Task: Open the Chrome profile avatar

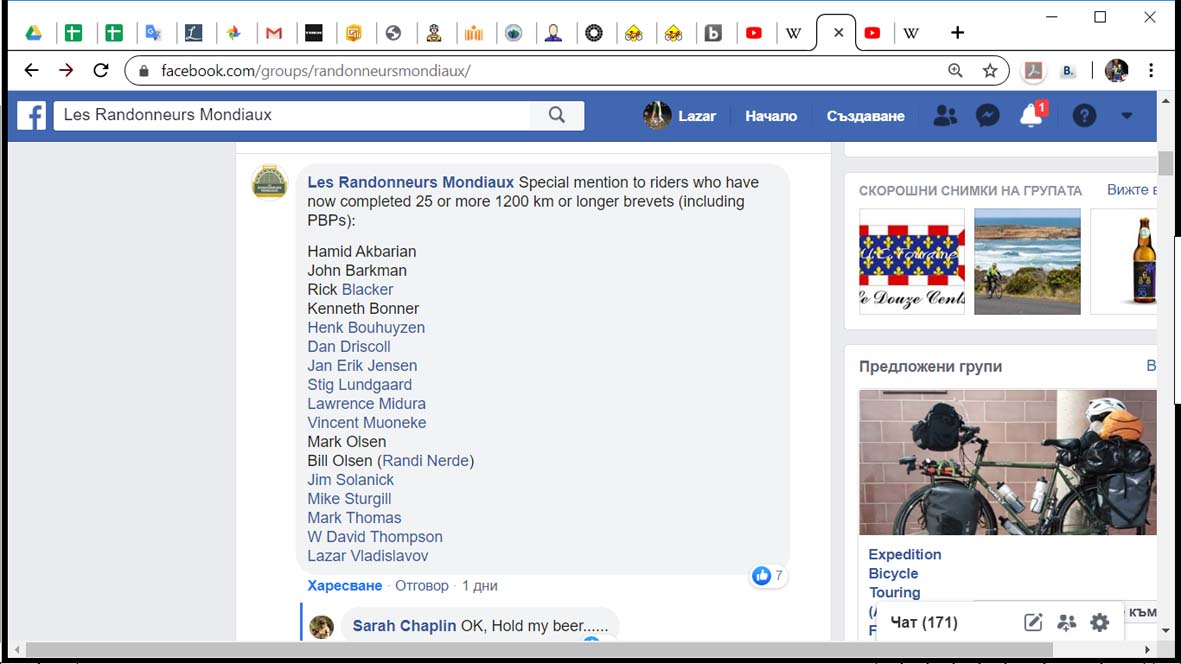Action: pos(1116,71)
